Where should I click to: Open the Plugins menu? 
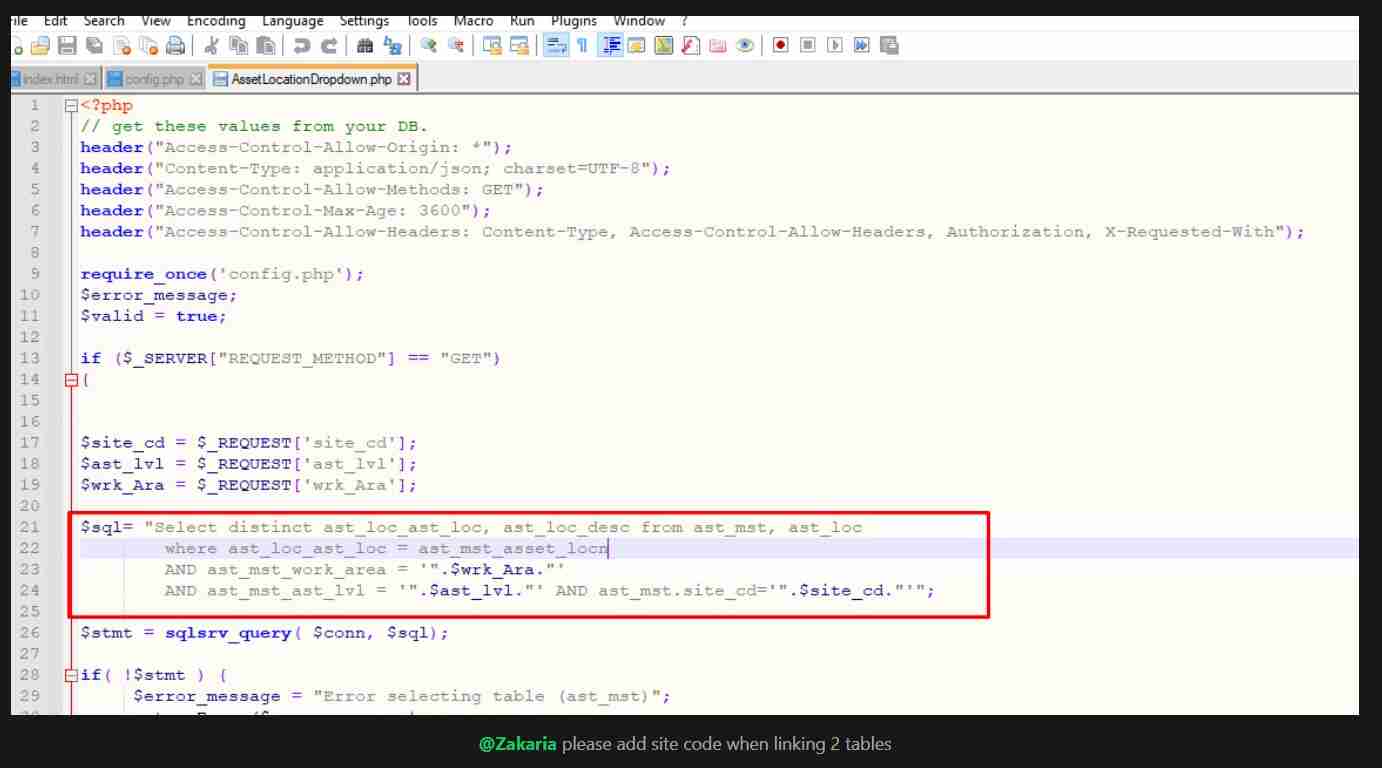pyautogui.click(x=573, y=21)
